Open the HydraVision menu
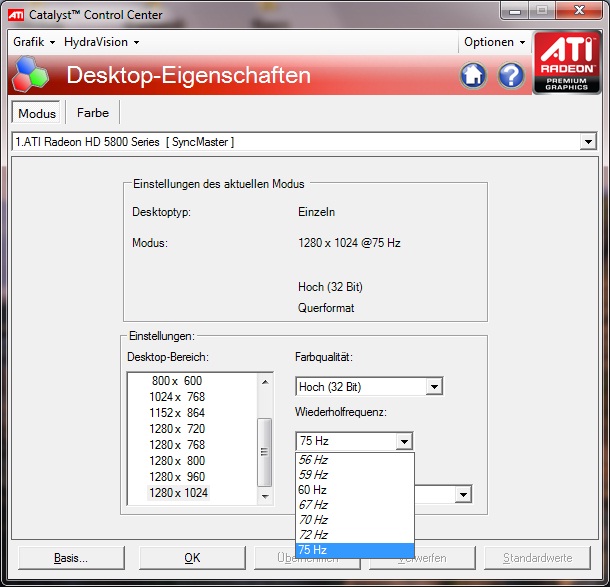610x587 pixels. point(101,42)
